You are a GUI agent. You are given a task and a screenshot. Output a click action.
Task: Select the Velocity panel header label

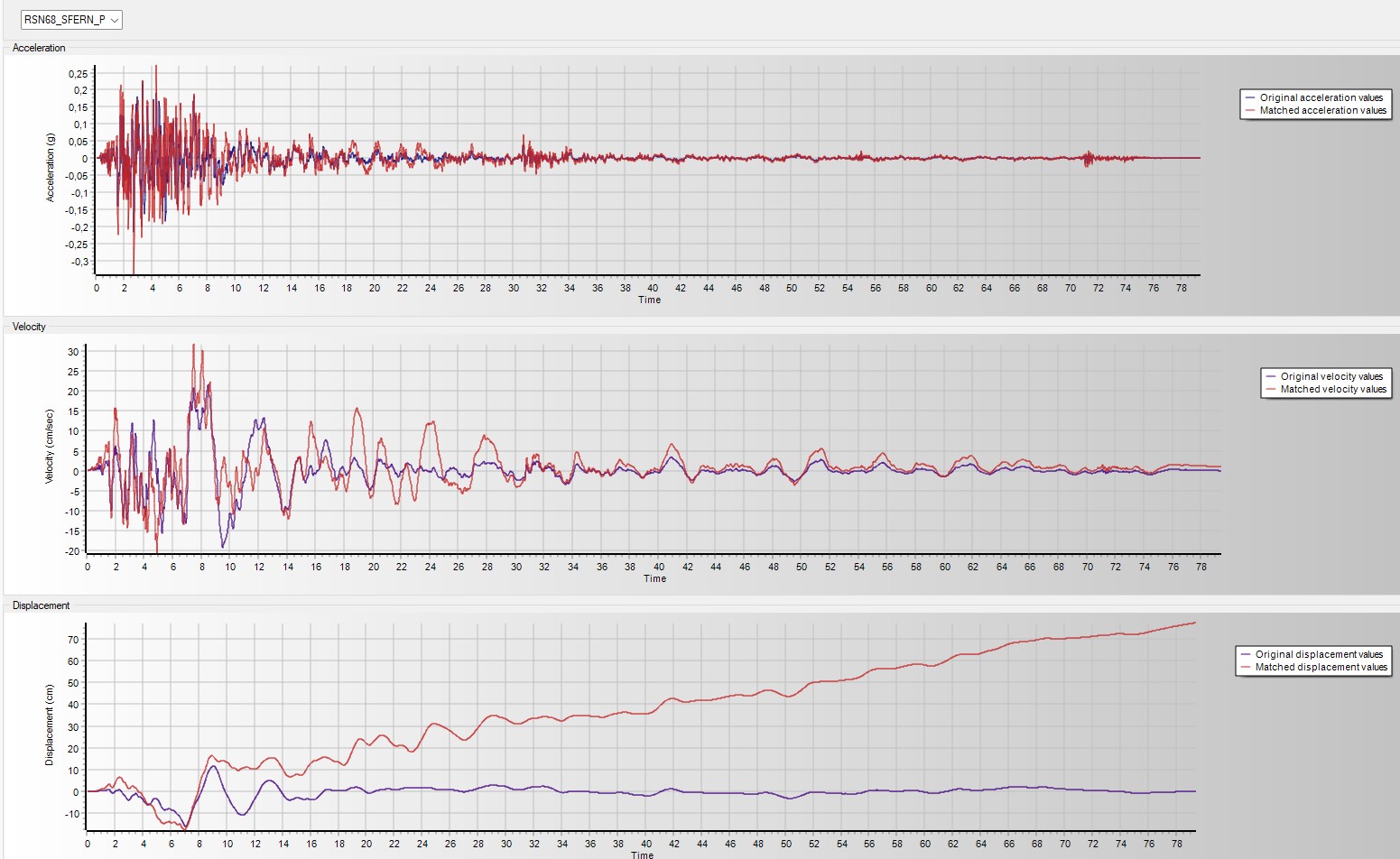click(29, 327)
